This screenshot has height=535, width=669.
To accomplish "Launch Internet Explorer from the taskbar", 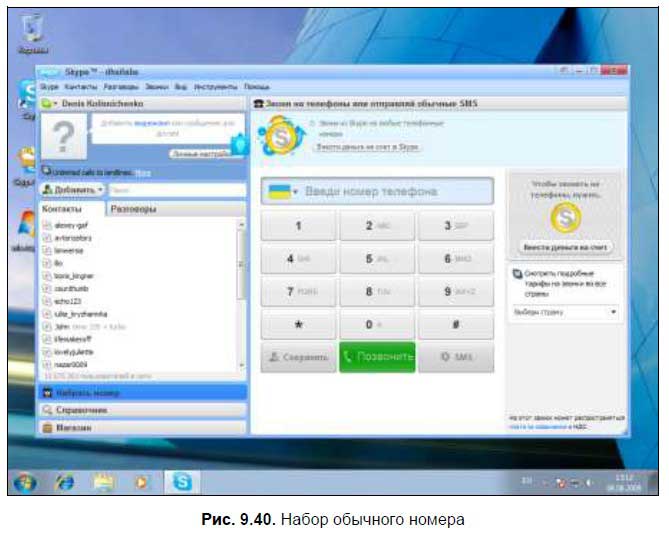I will pos(64,483).
